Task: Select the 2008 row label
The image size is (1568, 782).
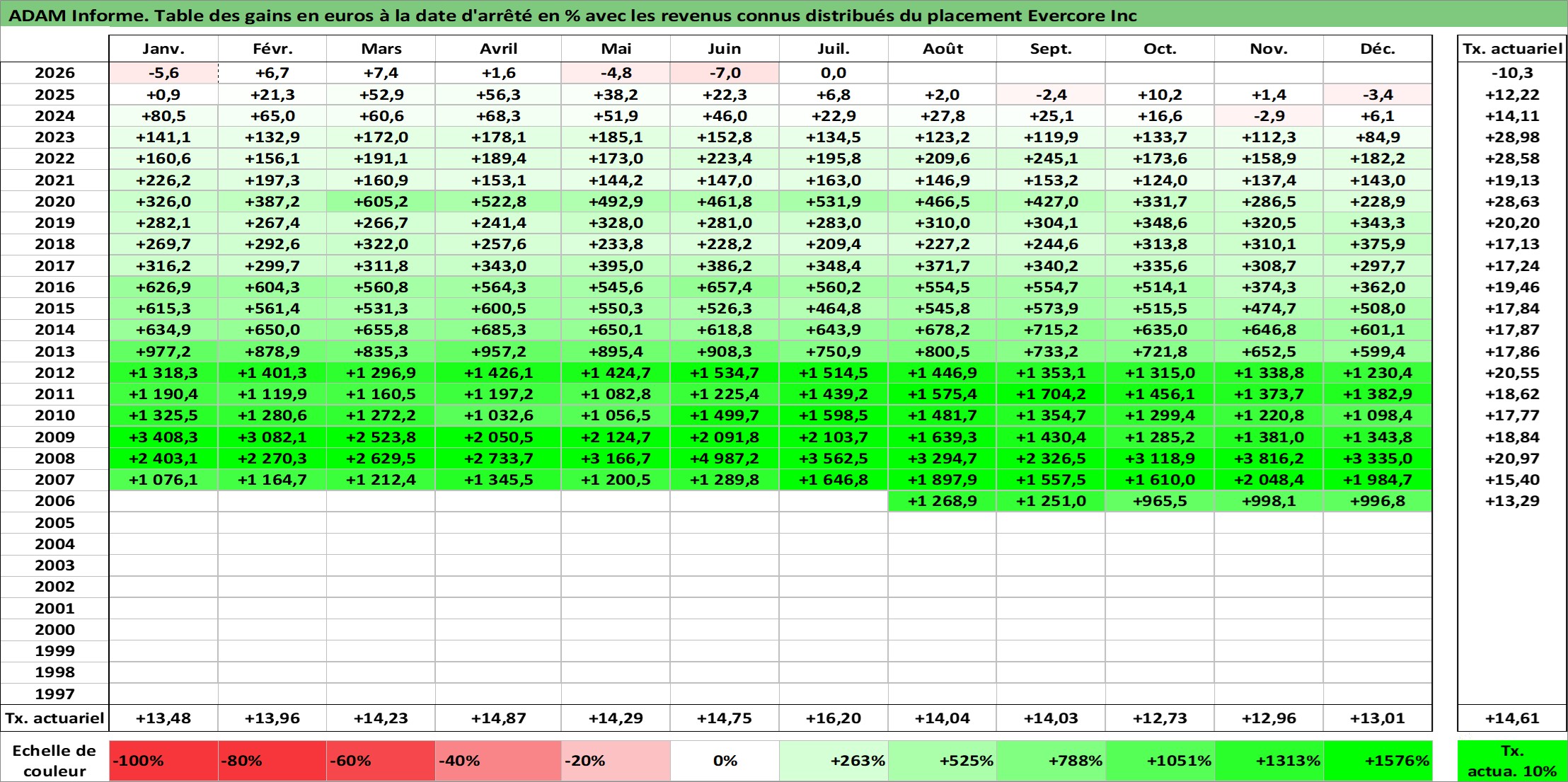Action: tap(54, 459)
